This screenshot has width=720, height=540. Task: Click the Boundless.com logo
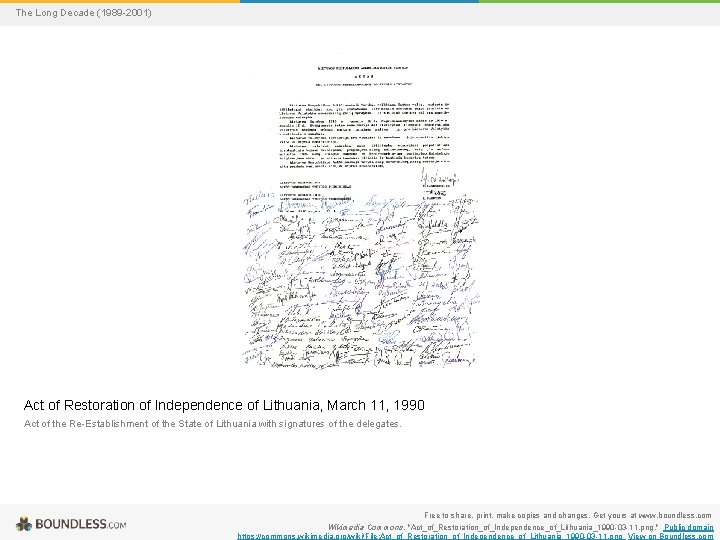click(71, 524)
